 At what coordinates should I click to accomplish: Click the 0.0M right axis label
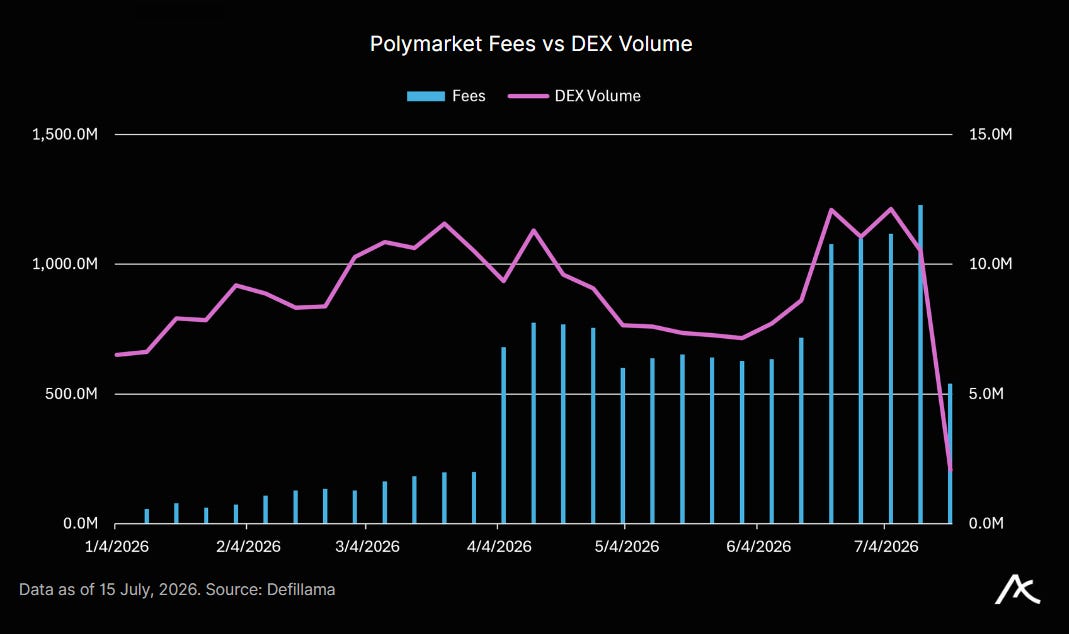[986, 524]
